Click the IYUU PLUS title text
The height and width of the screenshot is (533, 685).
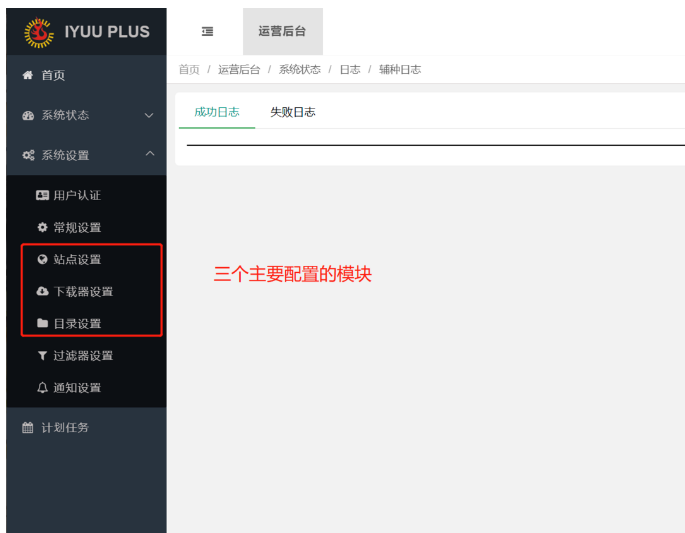(x=107, y=31)
